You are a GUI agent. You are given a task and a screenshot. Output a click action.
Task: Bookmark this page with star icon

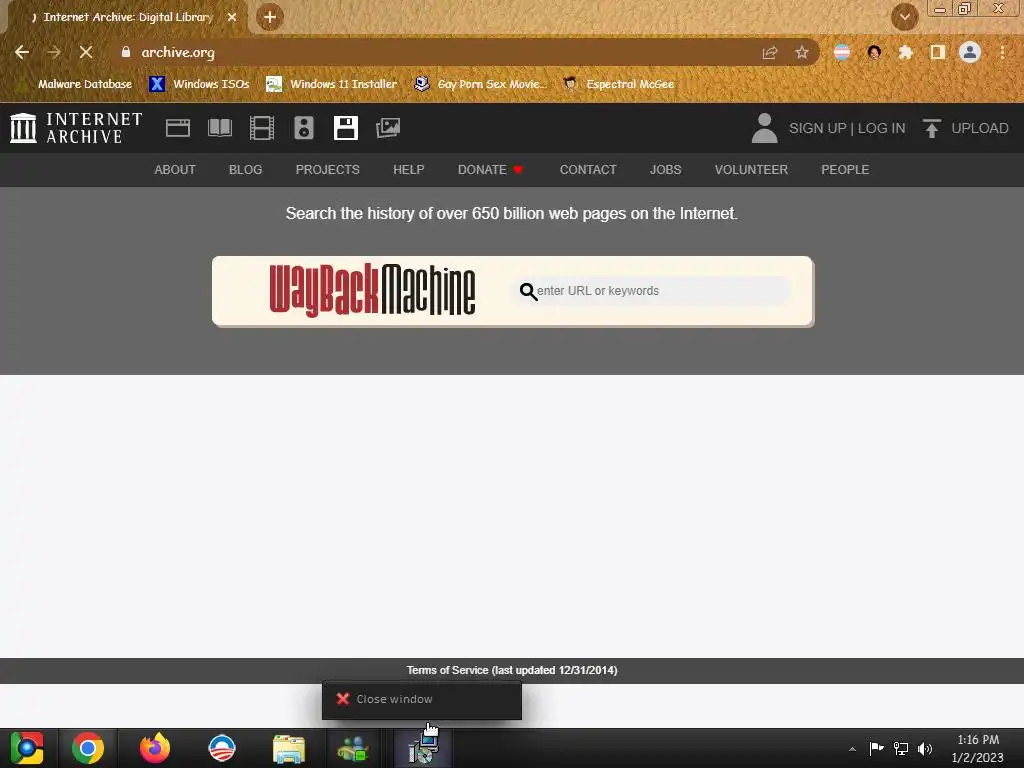[802, 52]
